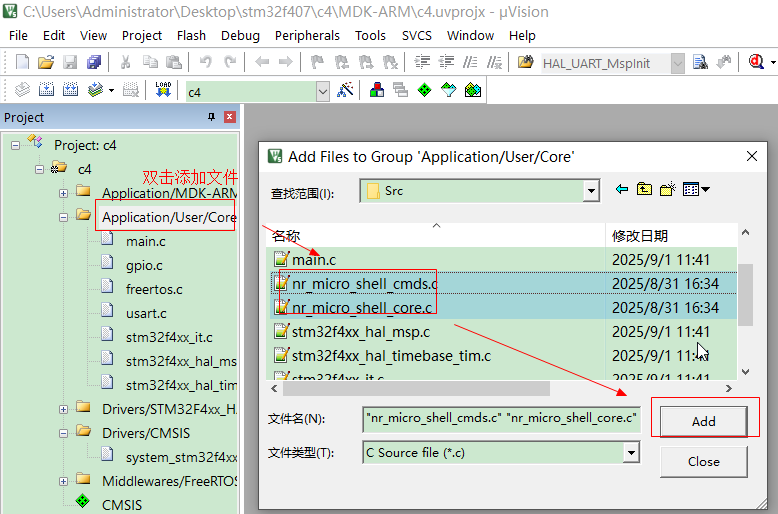Click the Copy toolbar icon
The height and width of the screenshot is (514, 778).
click(150, 63)
